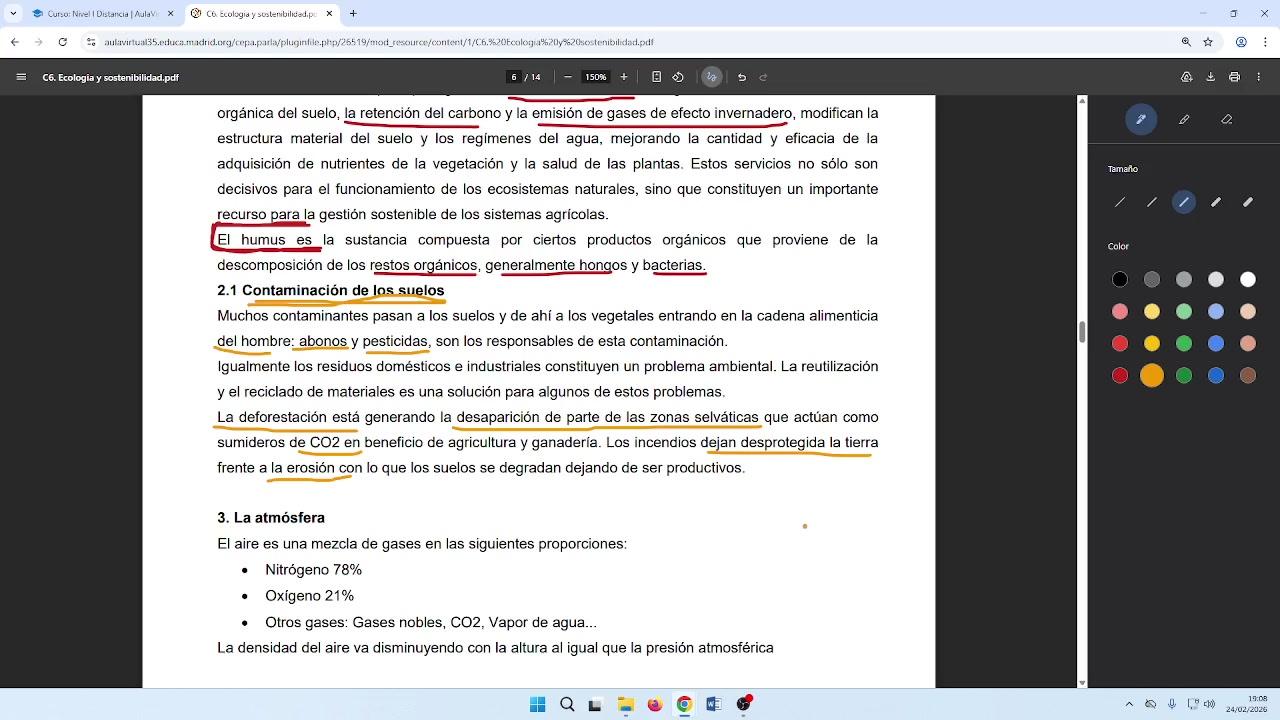Viewport: 1280px width, 720px height.
Task: Launch Firefox from the taskbar
Action: (x=655, y=704)
